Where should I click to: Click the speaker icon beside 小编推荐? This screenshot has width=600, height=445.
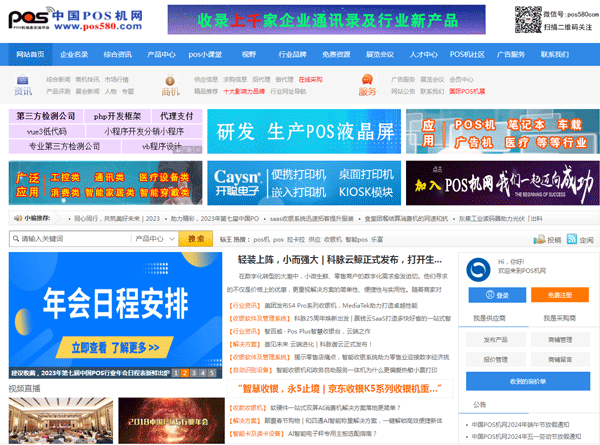[x=18, y=218]
